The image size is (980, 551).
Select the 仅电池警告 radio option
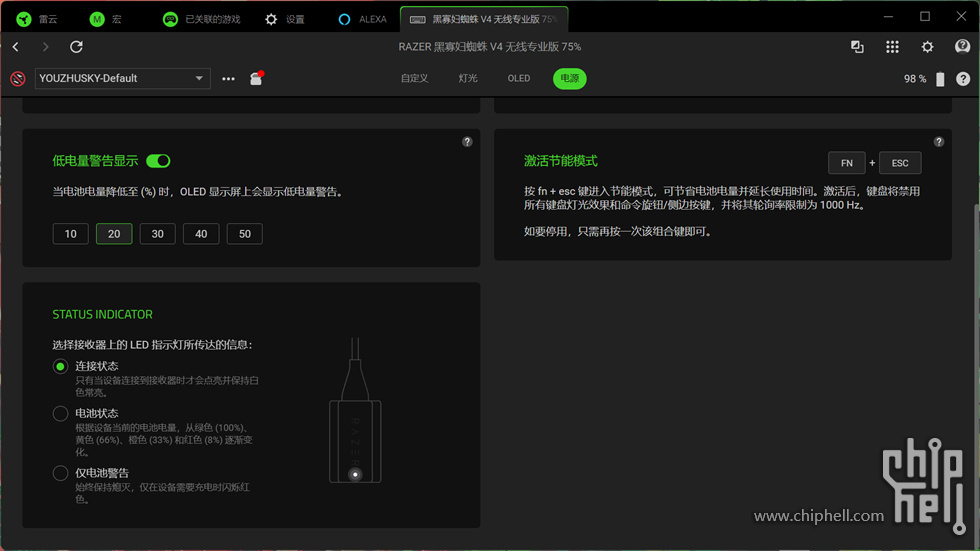[61, 474]
